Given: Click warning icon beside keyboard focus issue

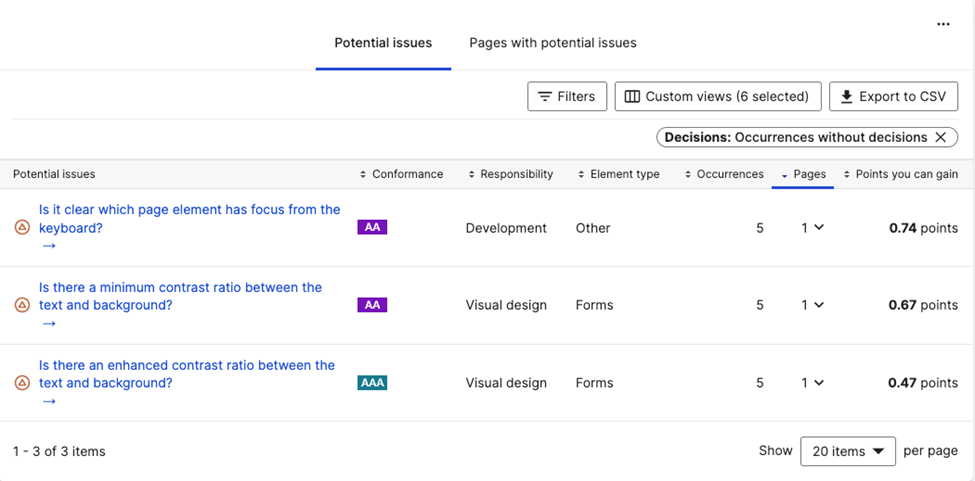Looking at the screenshot, I should click(x=22, y=228).
